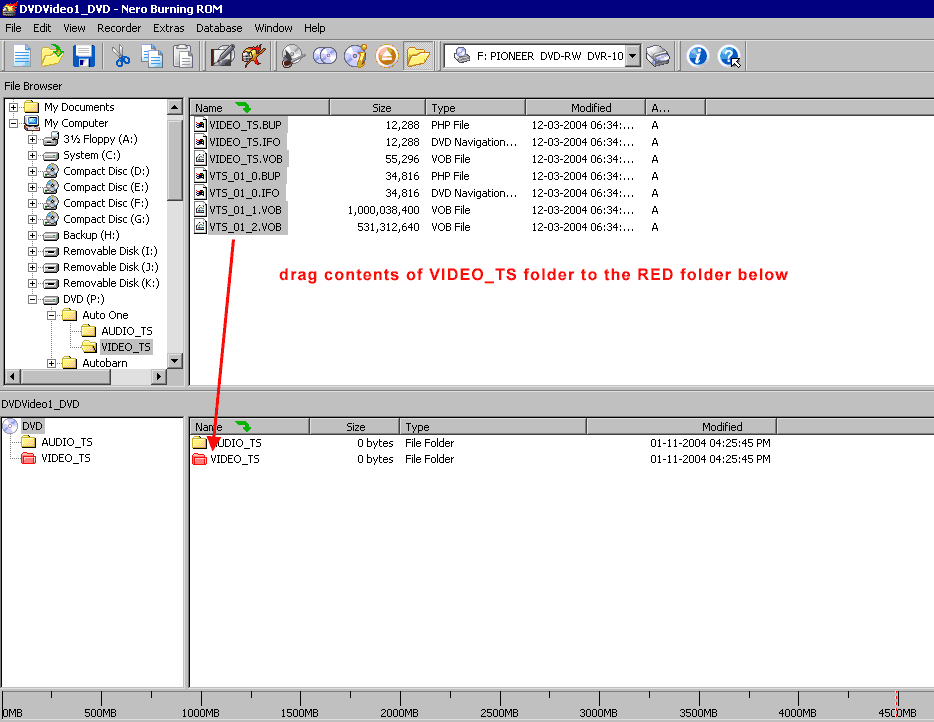Image resolution: width=934 pixels, height=722 pixels.
Task: Collapse the My Computer tree node
Action: [13, 123]
